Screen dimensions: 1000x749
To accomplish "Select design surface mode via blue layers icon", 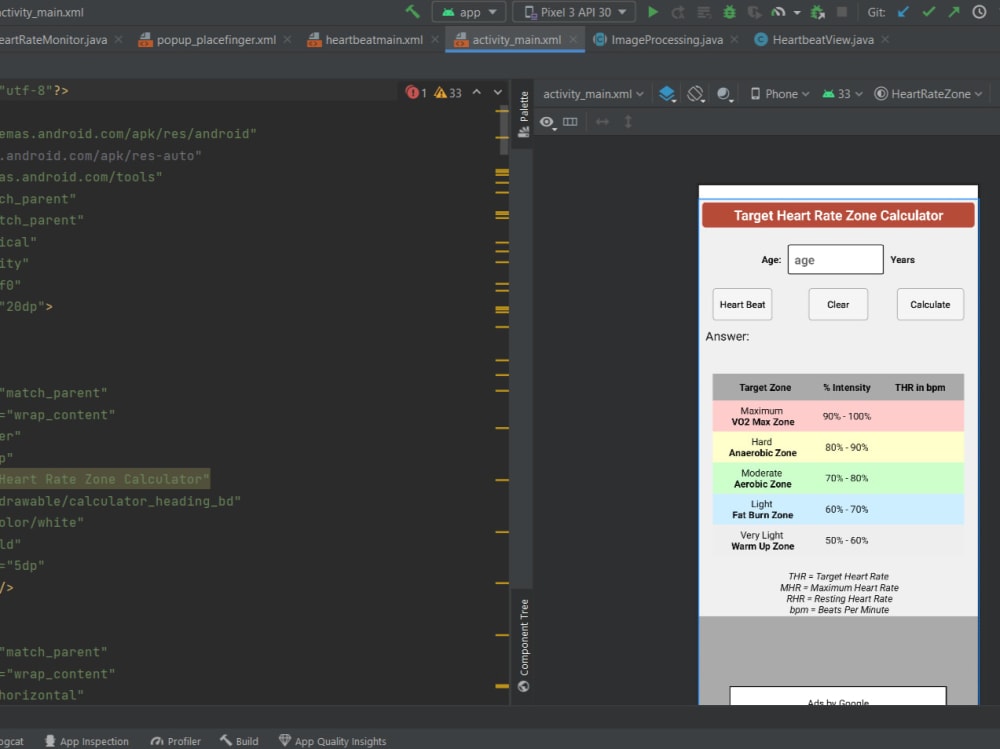I will (666, 93).
